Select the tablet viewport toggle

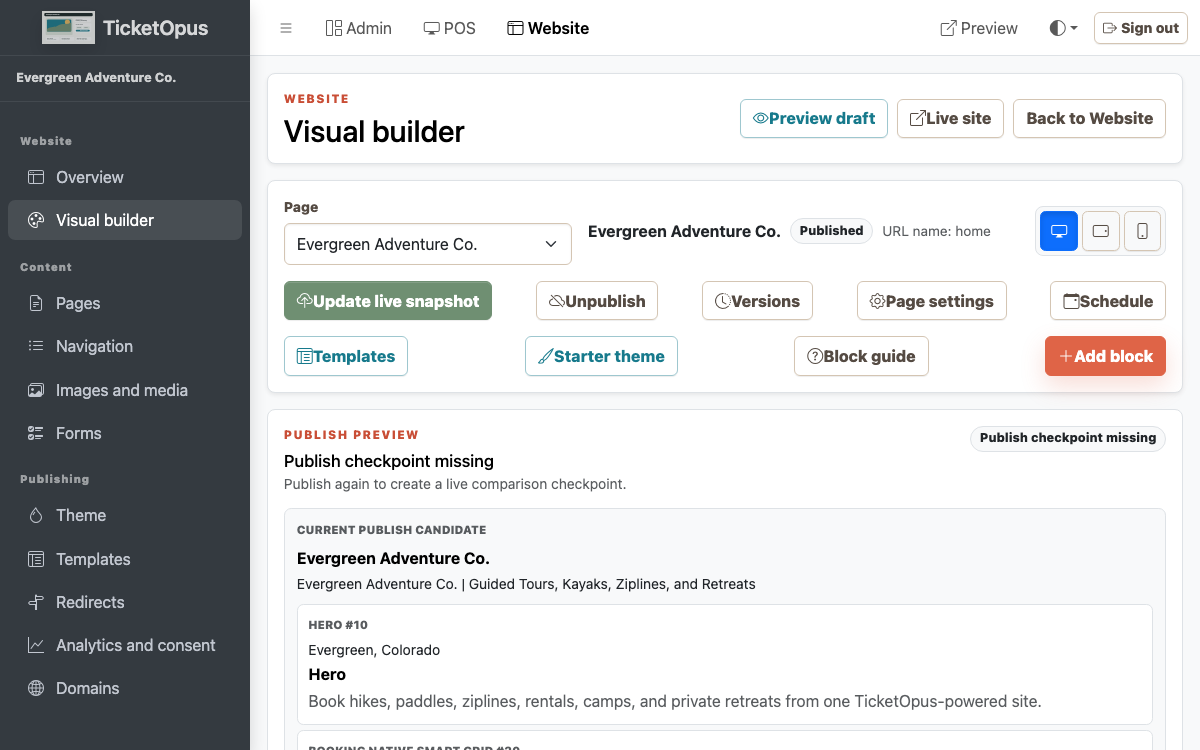coord(1101,231)
